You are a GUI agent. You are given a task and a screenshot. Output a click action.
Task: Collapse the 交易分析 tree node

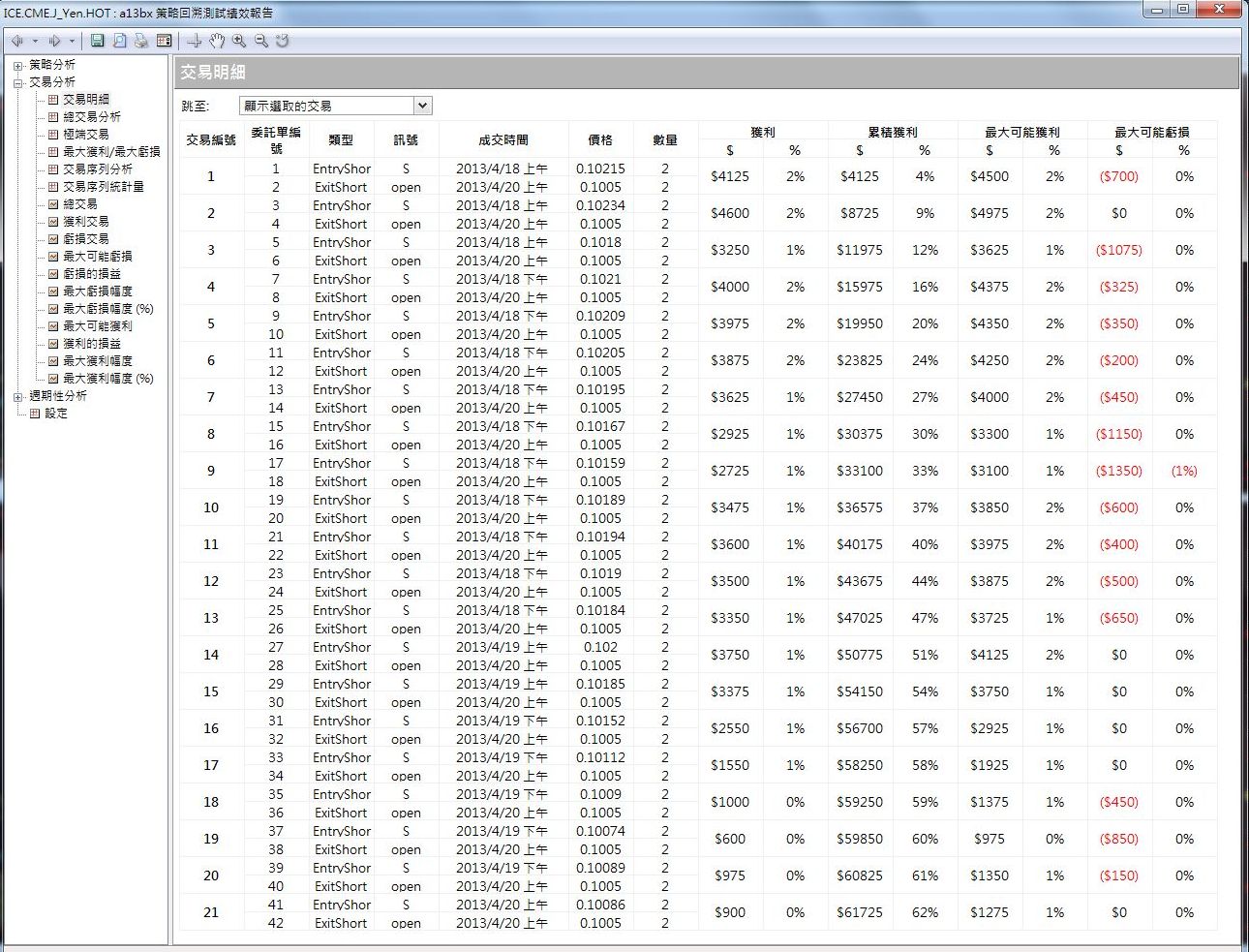(x=17, y=83)
